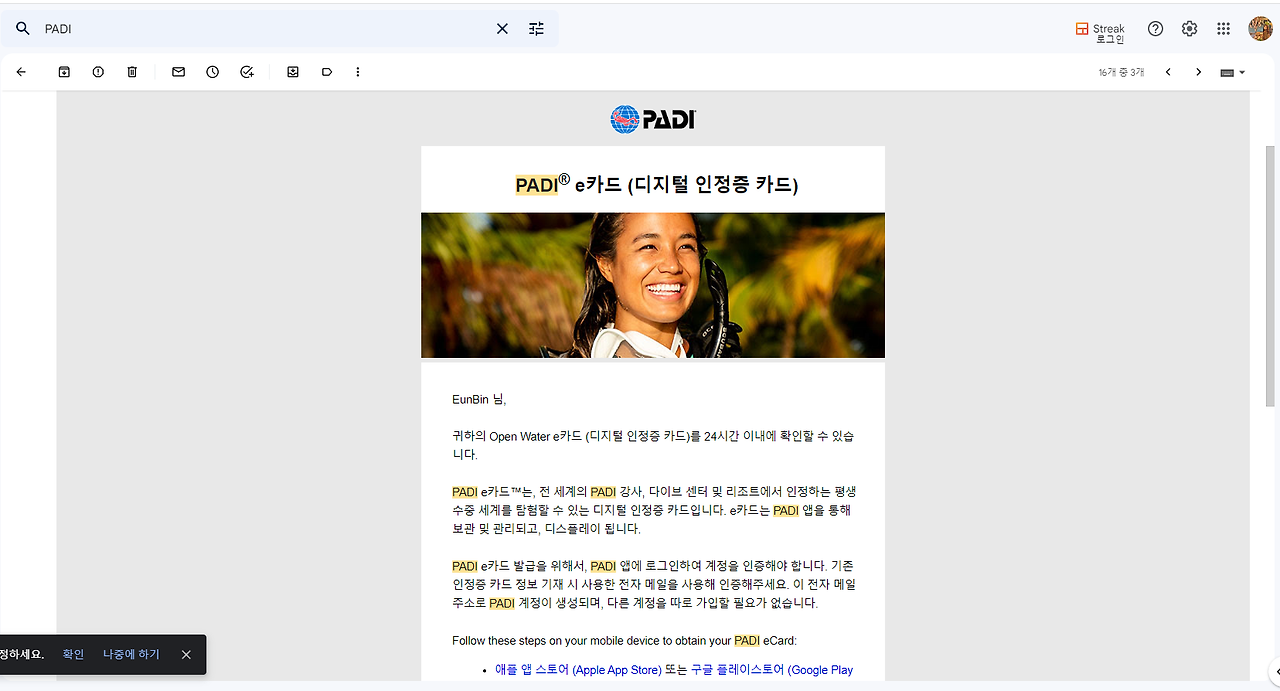Open the Labels menu

click(x=327, y=72)
